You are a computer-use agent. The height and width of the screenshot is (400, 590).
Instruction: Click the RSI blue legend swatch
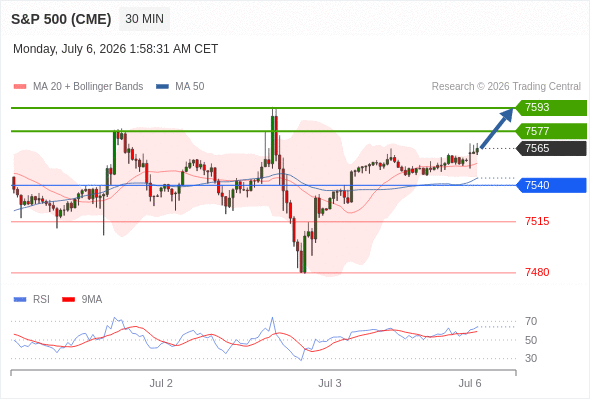[x=20, y=300]
